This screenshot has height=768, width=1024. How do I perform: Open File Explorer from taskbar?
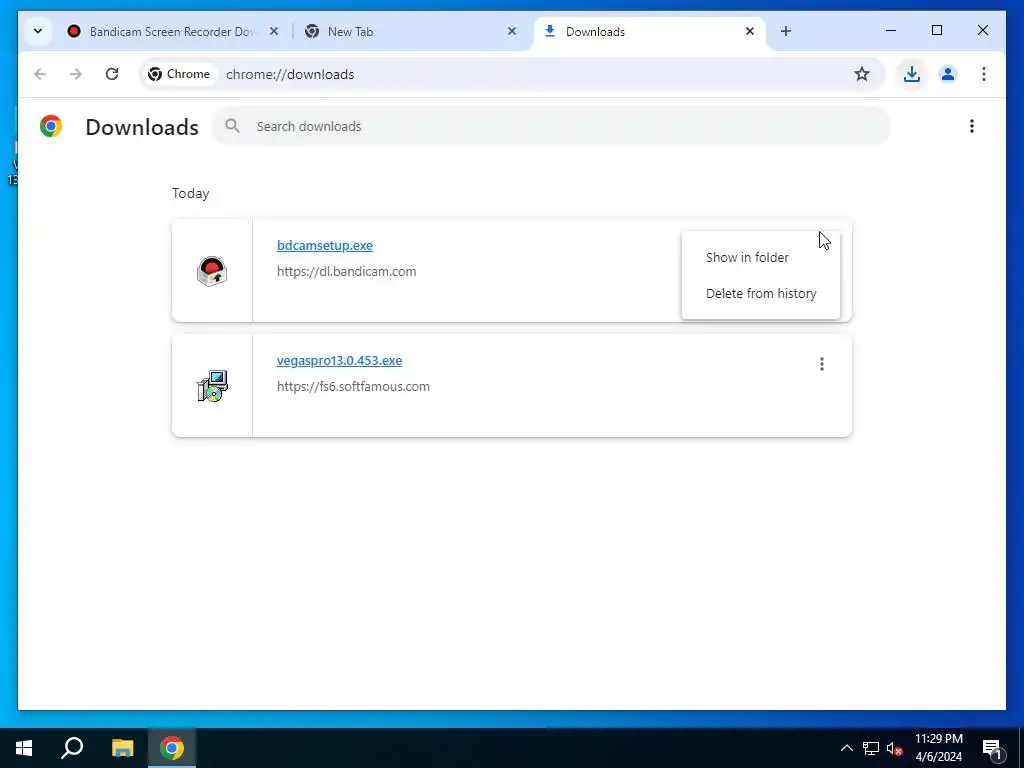click(x=122, y=748)
